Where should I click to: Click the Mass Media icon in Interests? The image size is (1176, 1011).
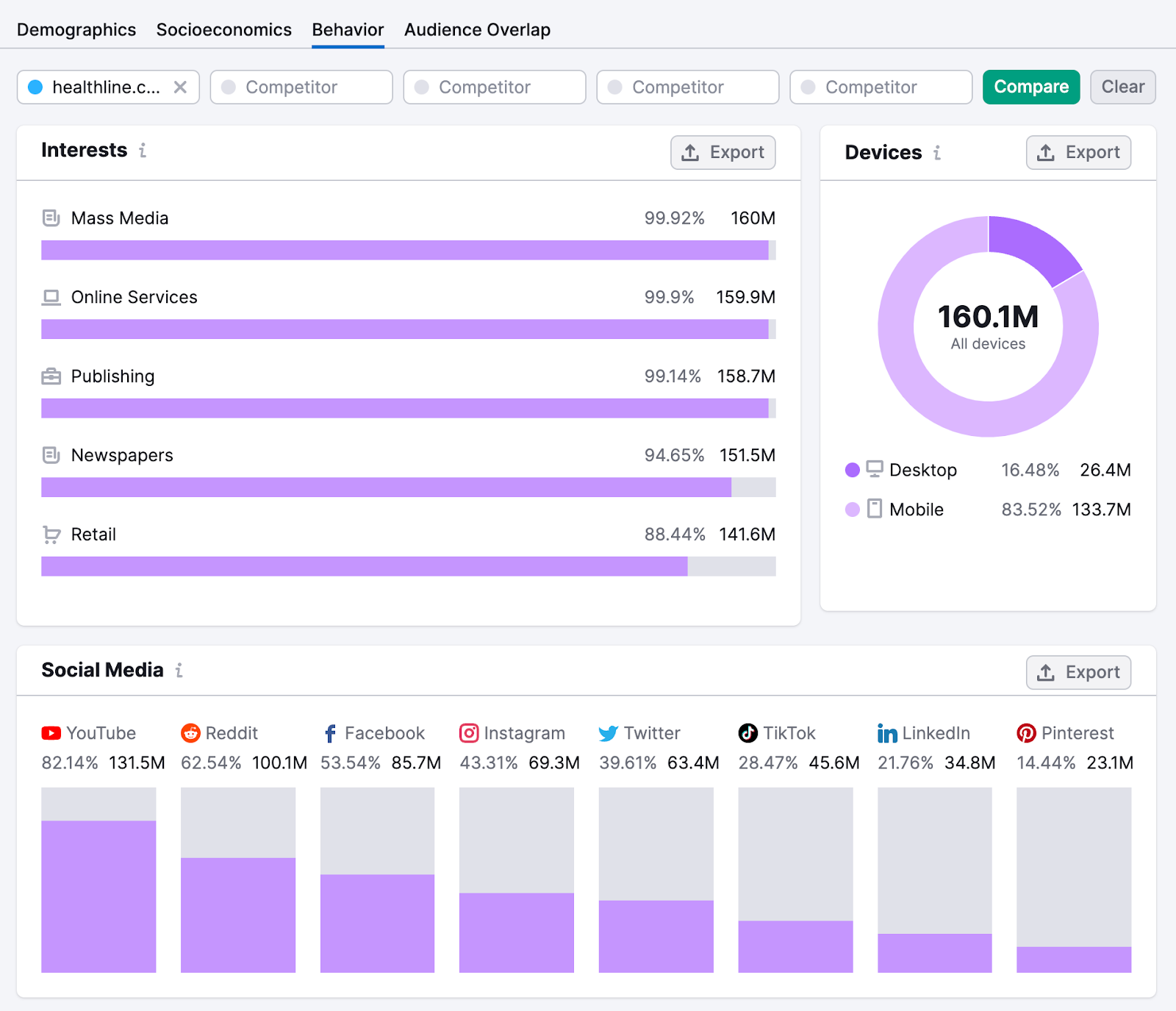click(x=51, y=218)
